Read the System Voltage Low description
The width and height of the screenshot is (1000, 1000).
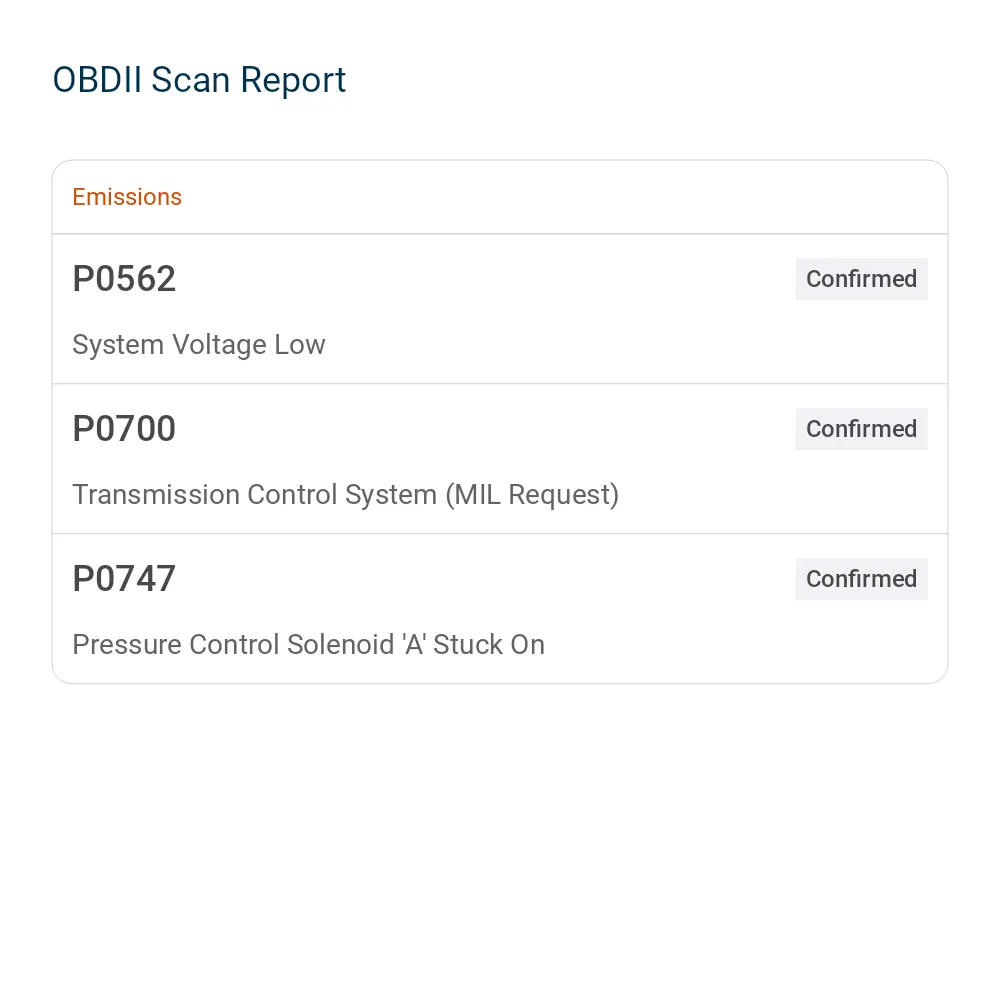pyautogui.click(x=199, y=345)
